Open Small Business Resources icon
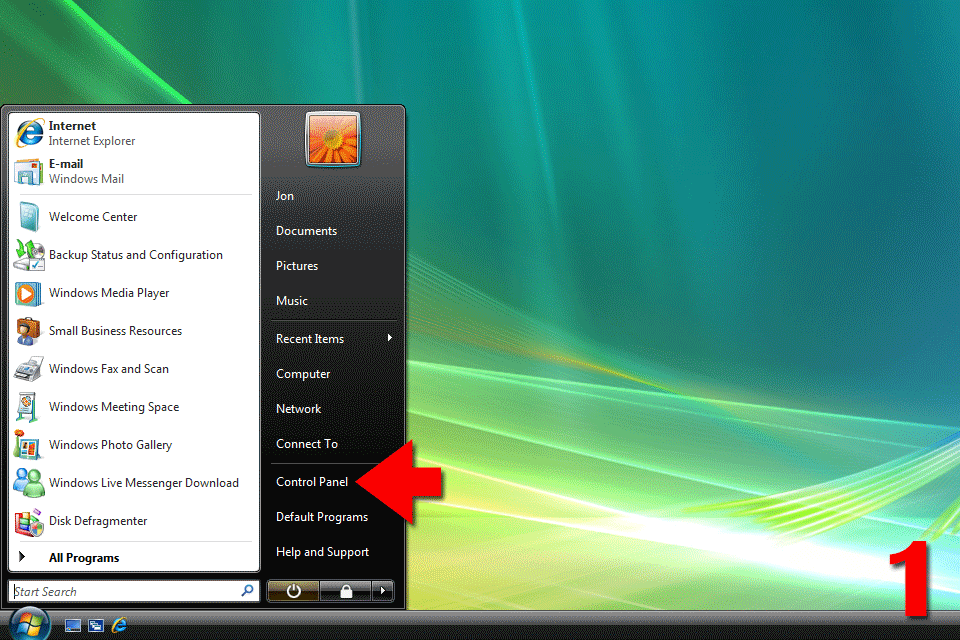The height and width of the screenshot is (640, 960). 28,331
